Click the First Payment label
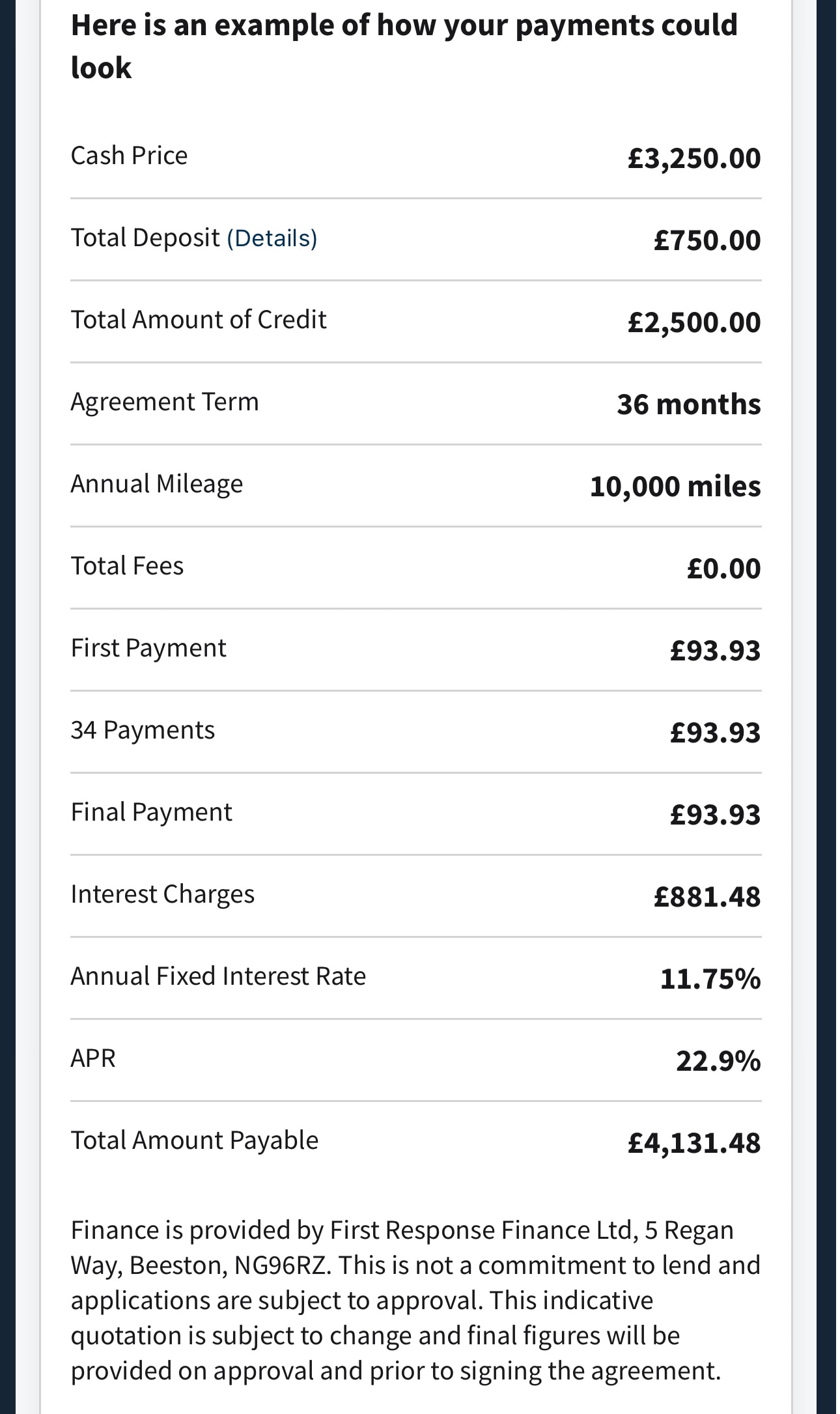 (x=148, y=648)
